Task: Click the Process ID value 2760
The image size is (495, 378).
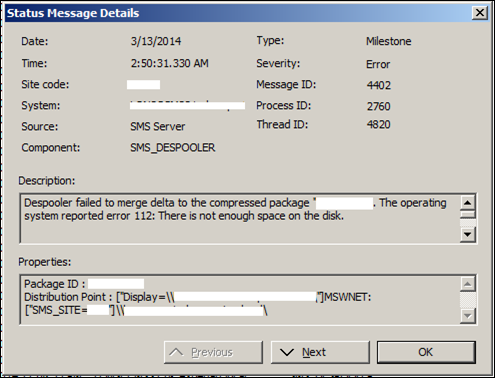Action: coord(379,106)
